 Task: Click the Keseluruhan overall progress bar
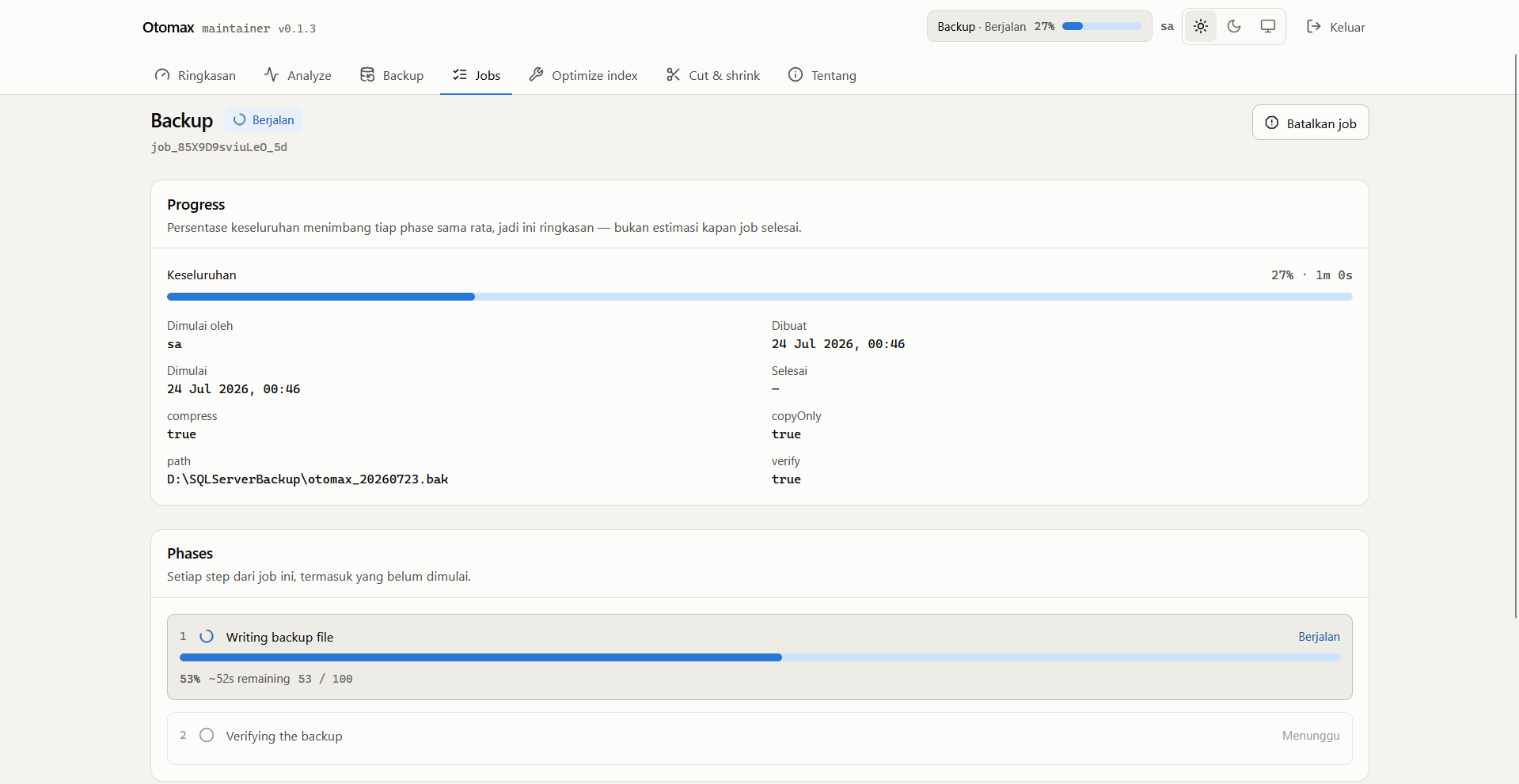click(x=760, y=297)
